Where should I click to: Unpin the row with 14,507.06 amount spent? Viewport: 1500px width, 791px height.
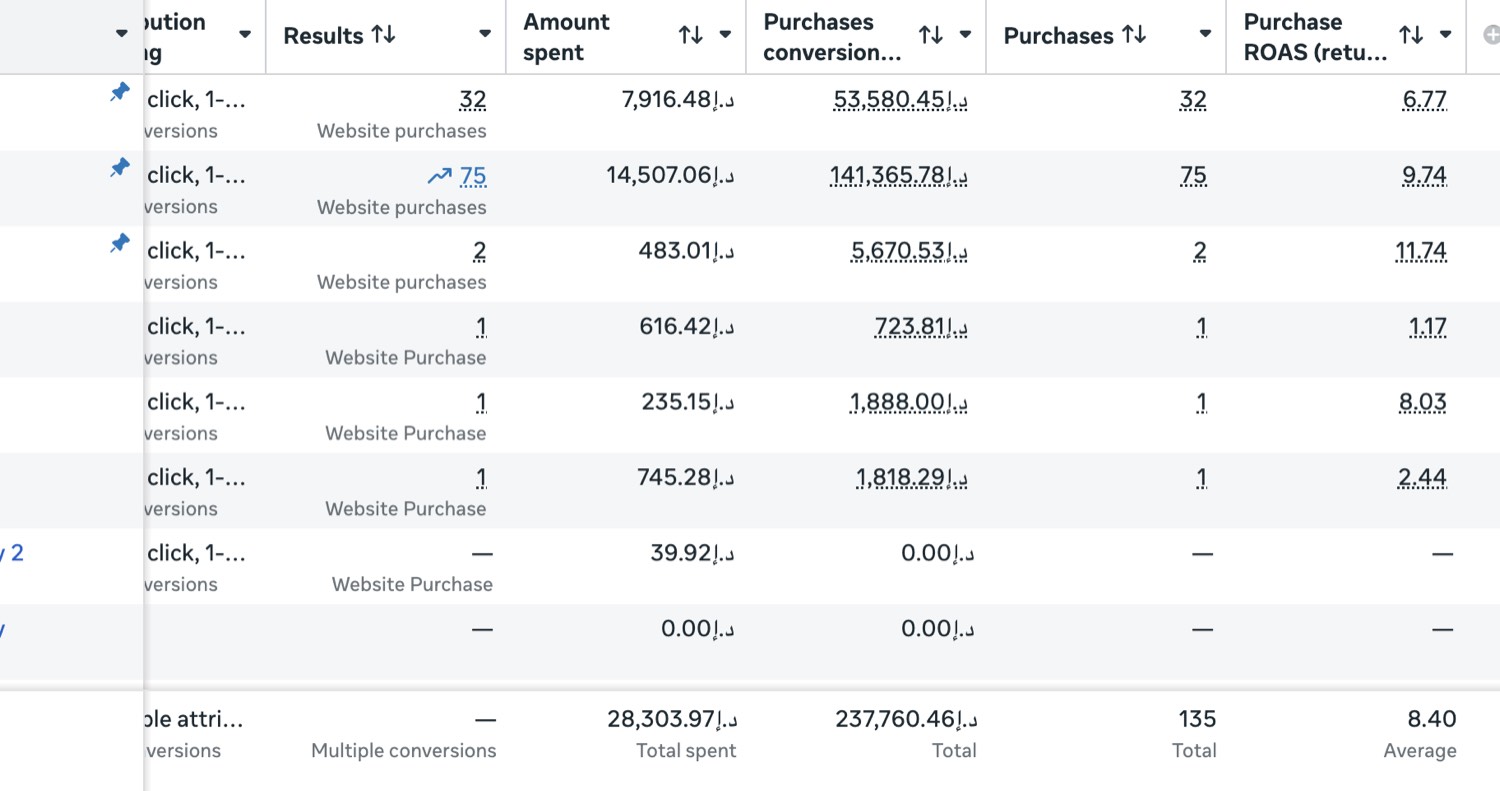tap(120, 167)
